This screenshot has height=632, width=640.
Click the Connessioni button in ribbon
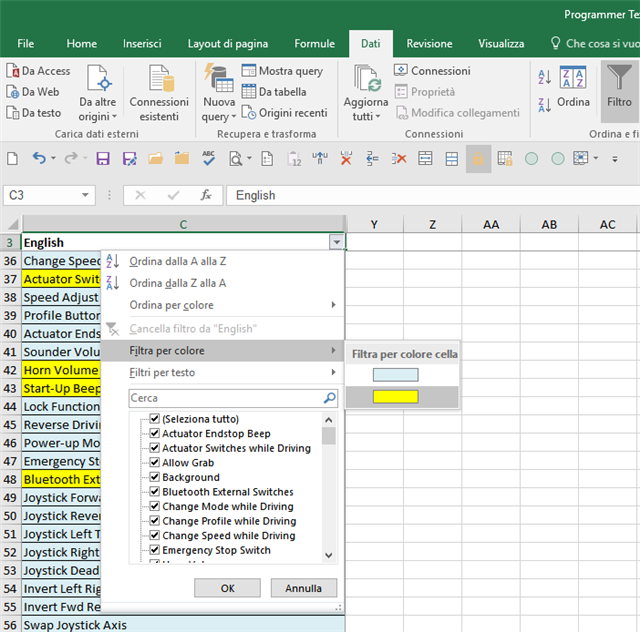432,71
